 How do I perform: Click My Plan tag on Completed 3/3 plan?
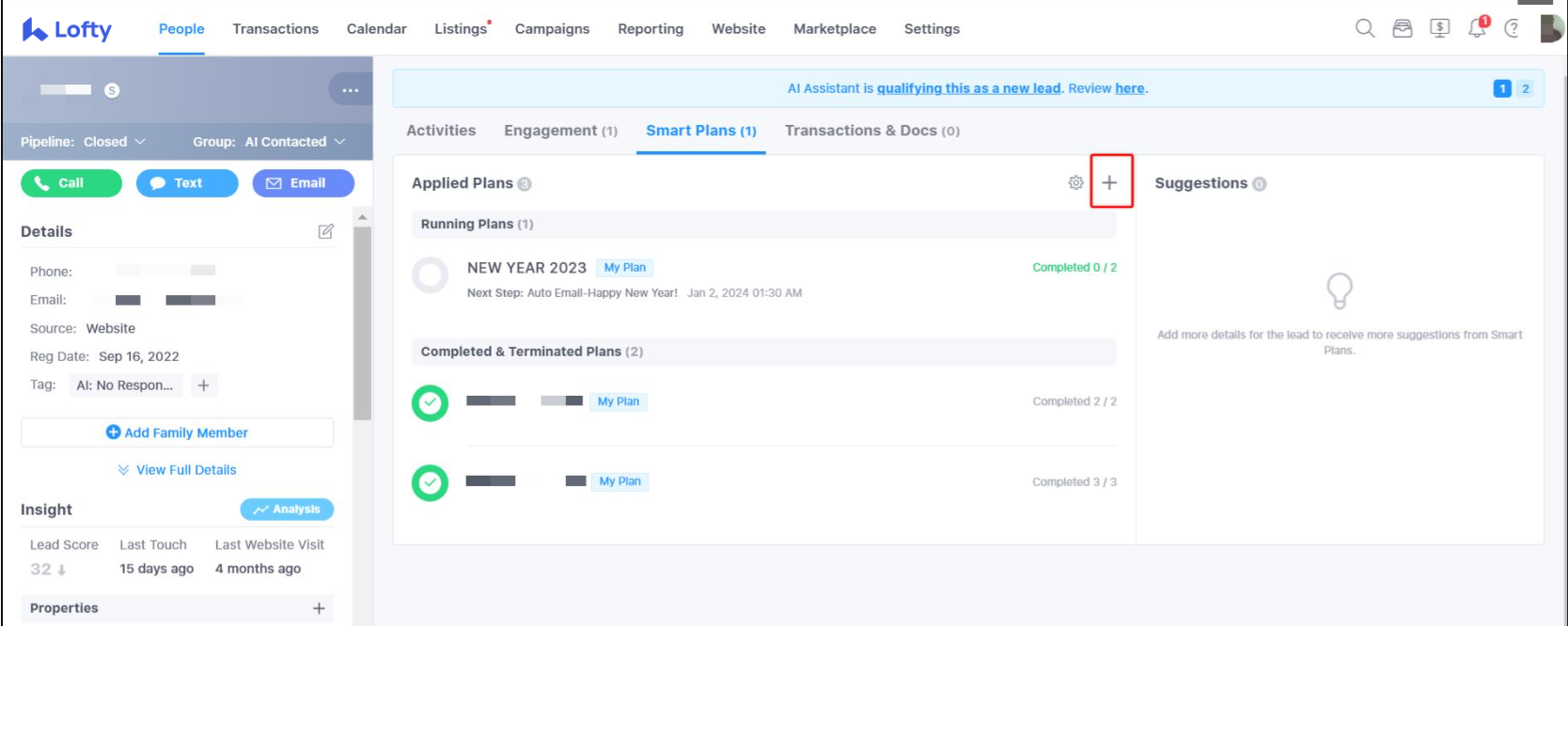click(x=620, y=481)
